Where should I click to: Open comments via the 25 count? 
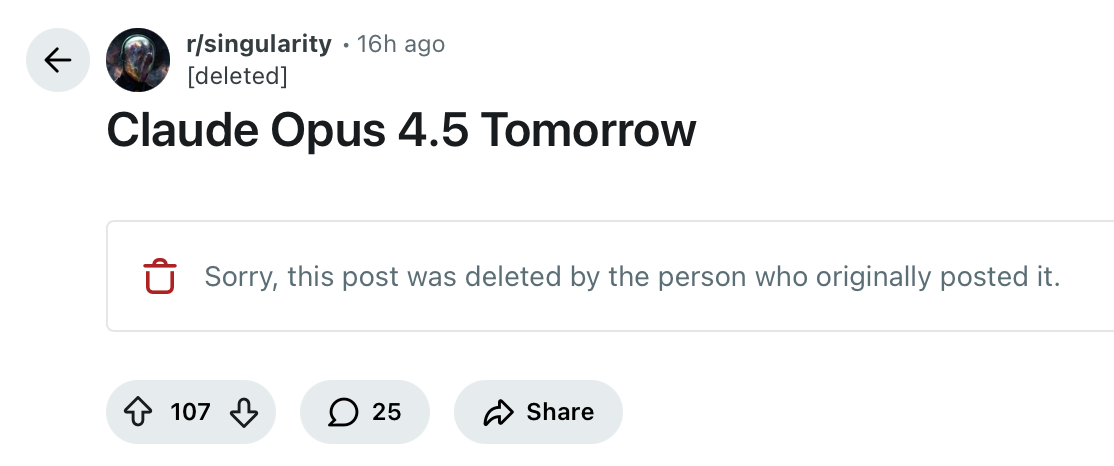point(387,412)
